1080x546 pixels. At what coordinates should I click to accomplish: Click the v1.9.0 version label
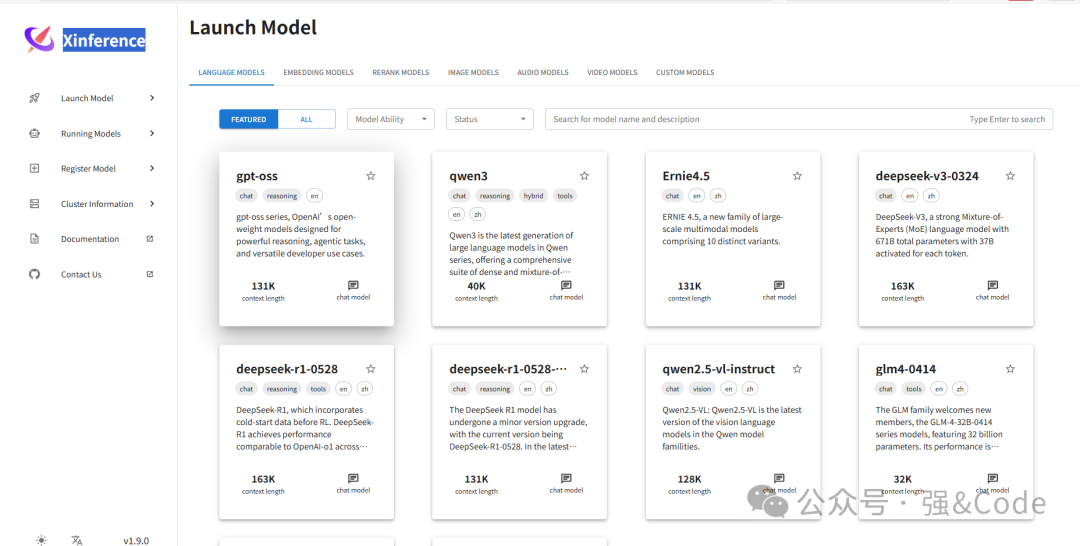click(136, 540)
